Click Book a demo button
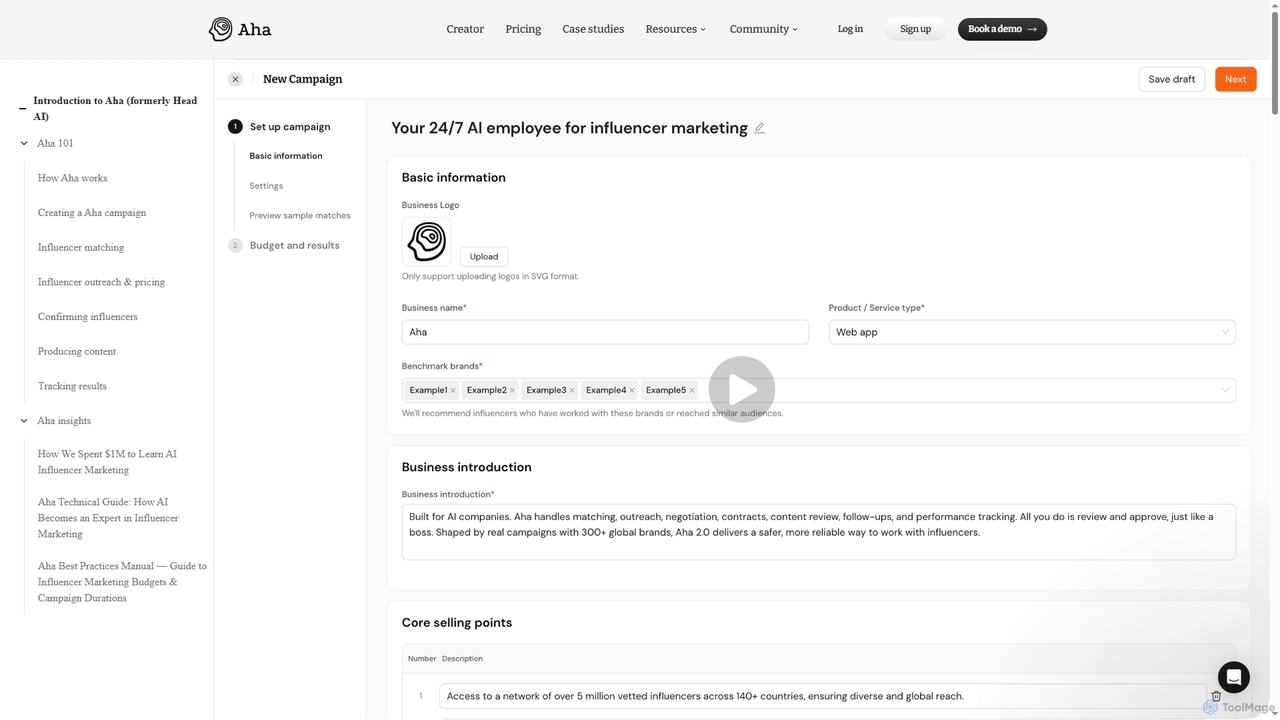Viewport: 1280px width, 720px height. click(1002, 29)
